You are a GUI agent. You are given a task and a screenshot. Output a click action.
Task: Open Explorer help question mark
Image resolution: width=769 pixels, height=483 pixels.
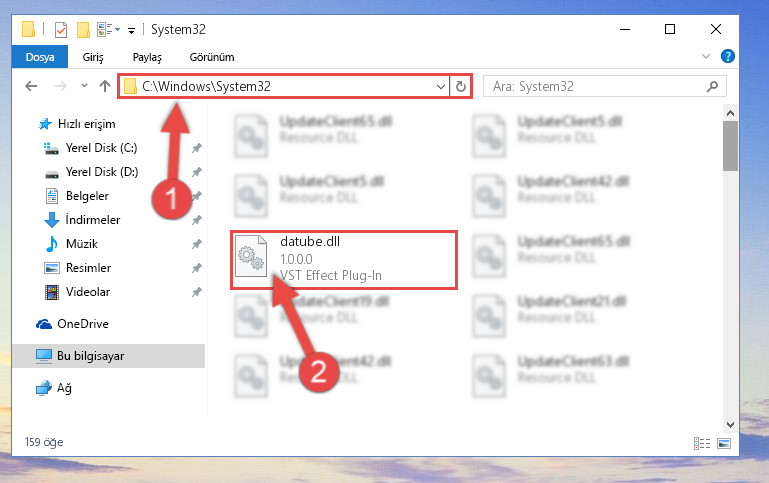(x=728, y=56)
